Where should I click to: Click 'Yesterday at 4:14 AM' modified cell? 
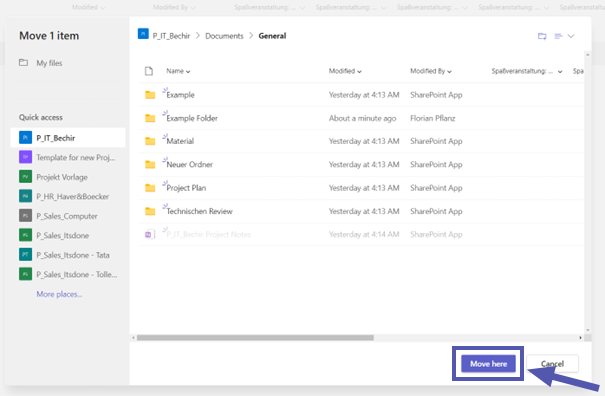pos(364,234)
